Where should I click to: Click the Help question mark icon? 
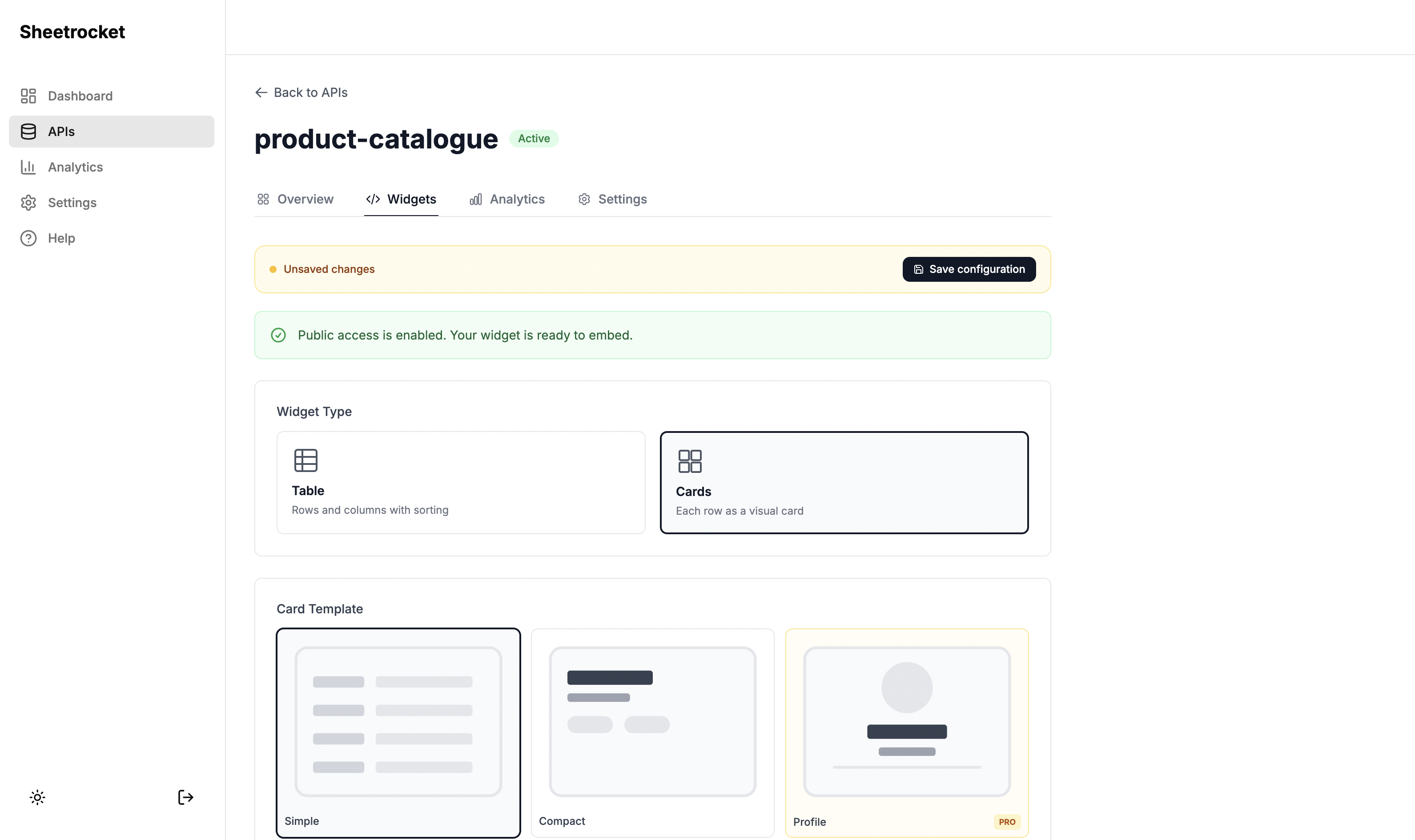click(28, 238)
